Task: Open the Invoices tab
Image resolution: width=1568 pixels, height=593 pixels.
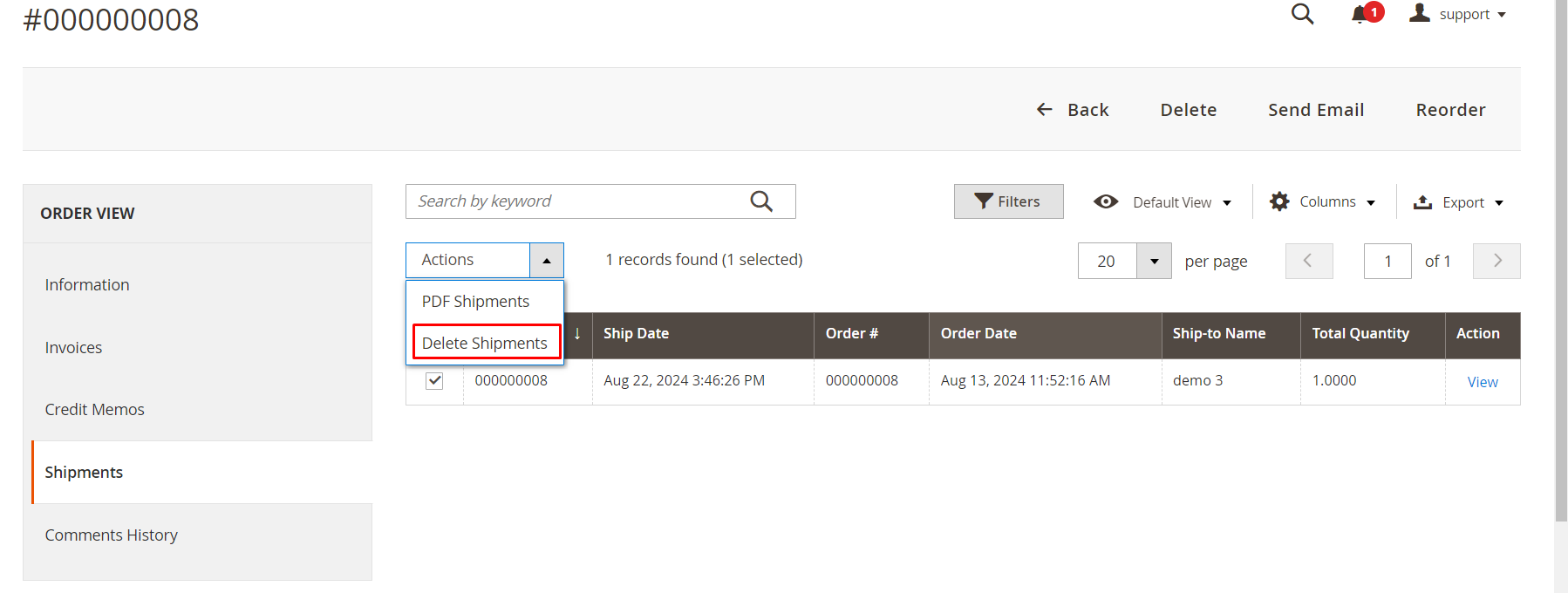Action: [x=73, y=347]
